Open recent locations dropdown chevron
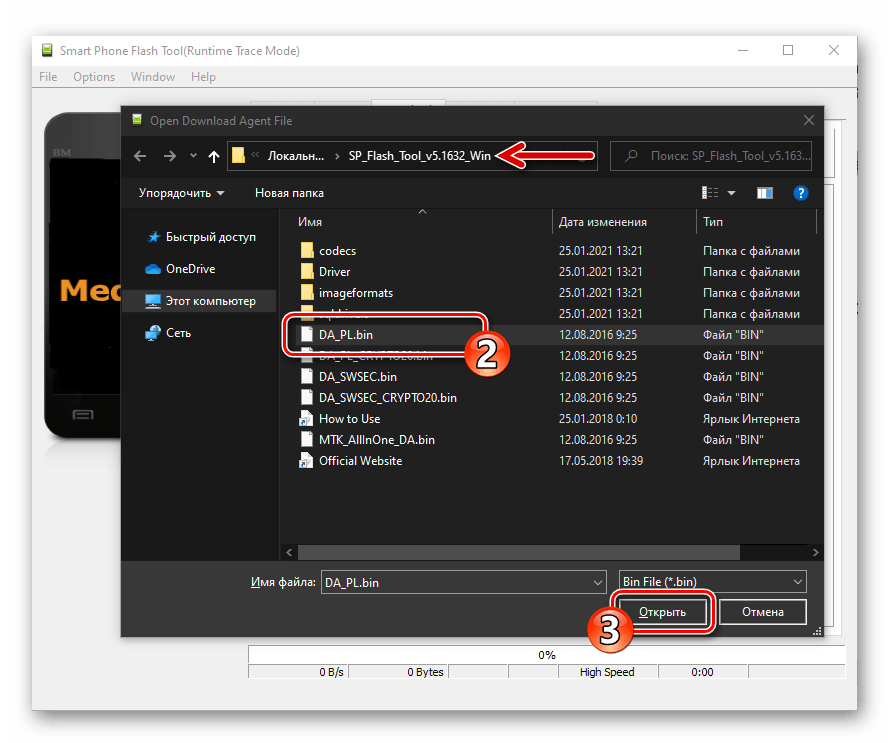The height and width of the screenshot is (743, 890). [194, 156]
